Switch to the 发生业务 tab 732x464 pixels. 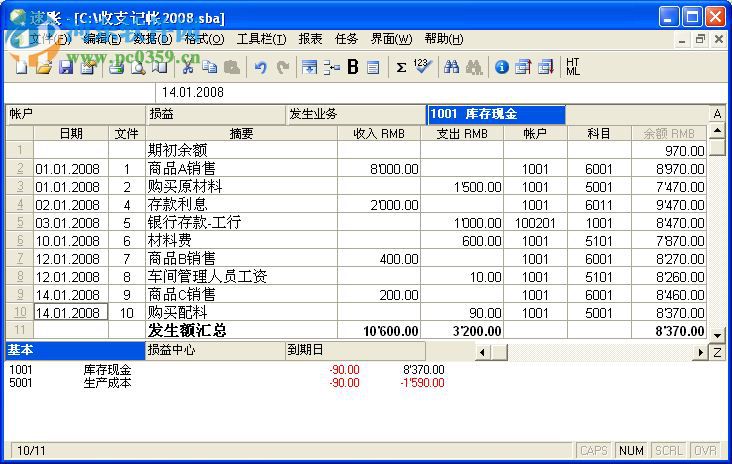coord(356,114)
